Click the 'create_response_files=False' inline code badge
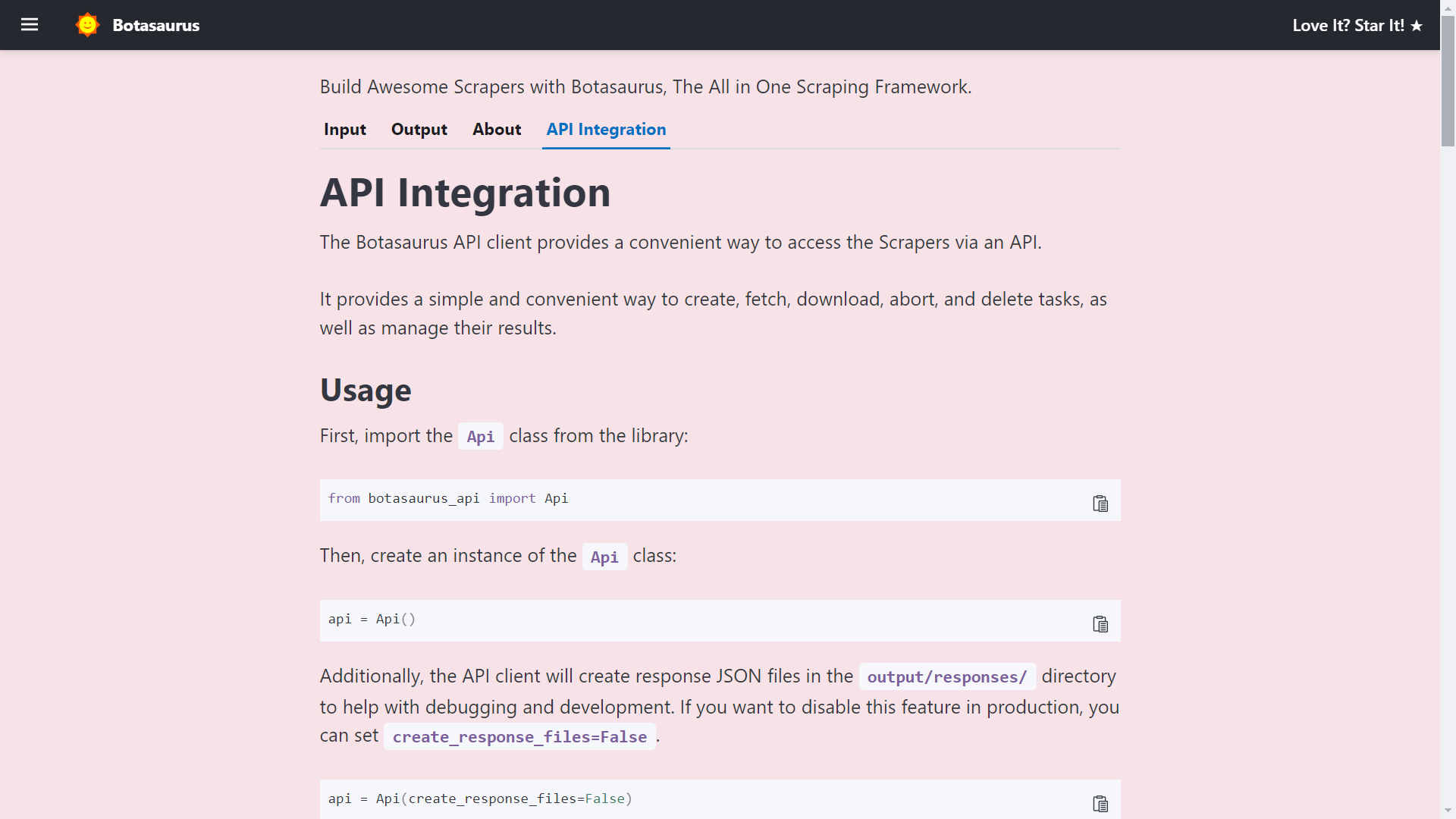Viewport: 1456px width, 819px height. [520, 736]
